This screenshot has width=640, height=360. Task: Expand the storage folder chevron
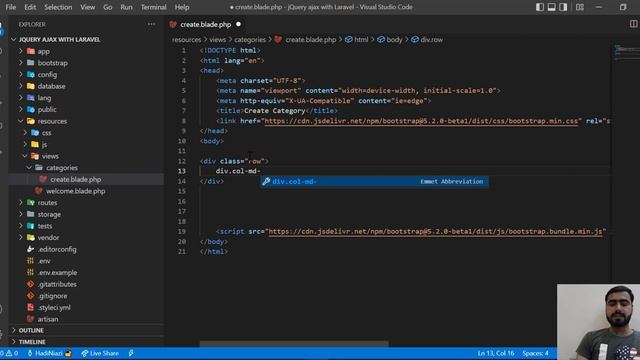click(x=21, y=214)
